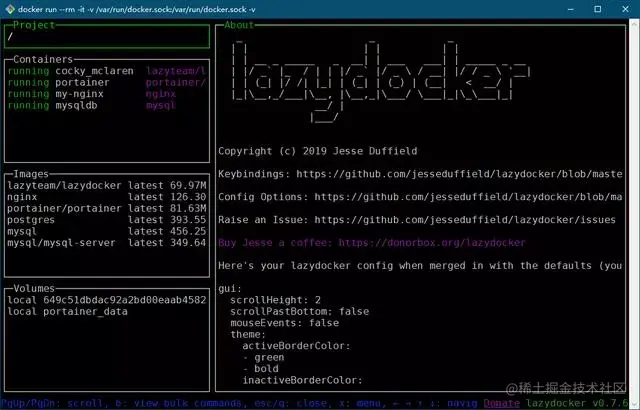Click the activeBorderColor config line

click(x=296, y=346)
